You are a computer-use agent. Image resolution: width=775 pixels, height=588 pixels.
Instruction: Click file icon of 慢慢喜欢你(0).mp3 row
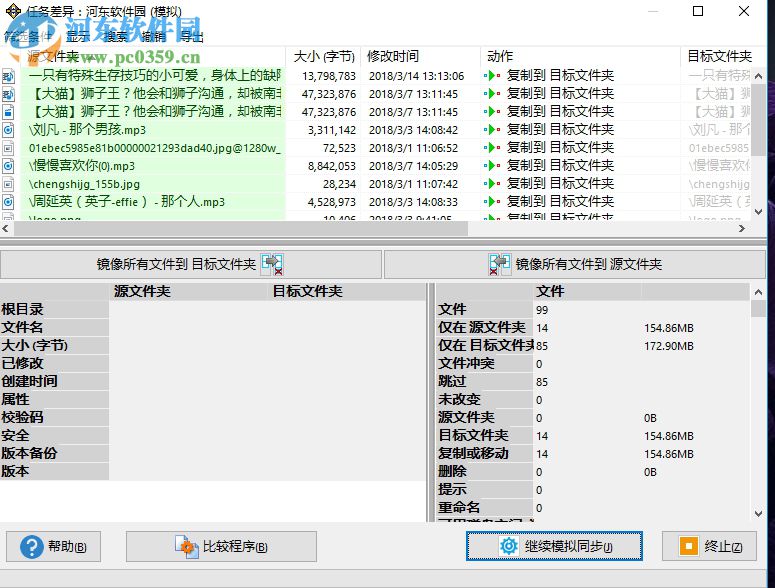point(8,166)
